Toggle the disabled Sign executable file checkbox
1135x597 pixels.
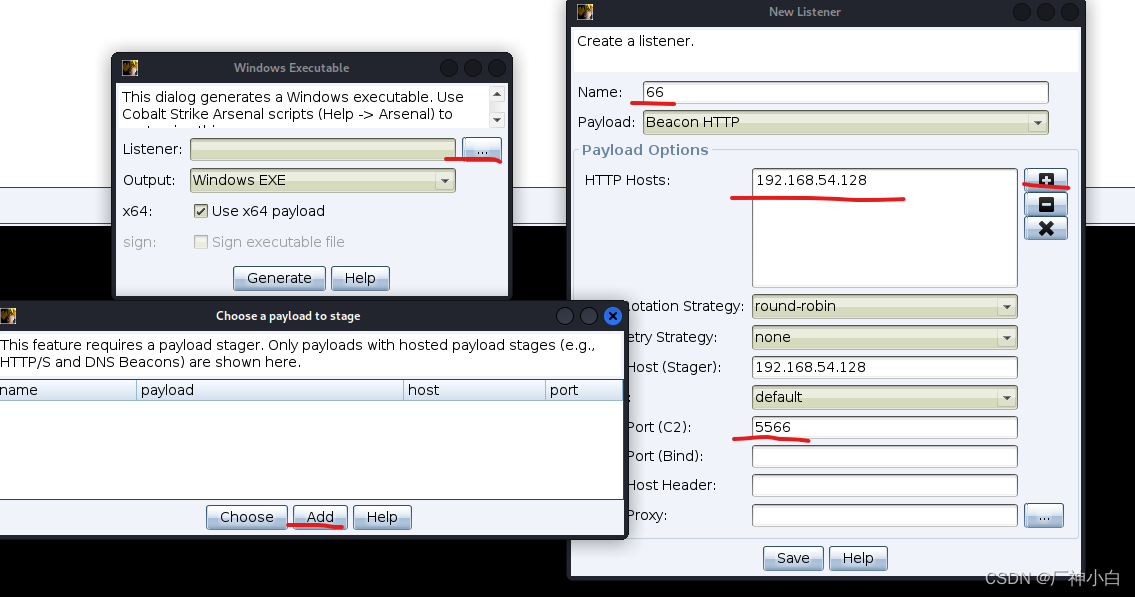point(201,242)
